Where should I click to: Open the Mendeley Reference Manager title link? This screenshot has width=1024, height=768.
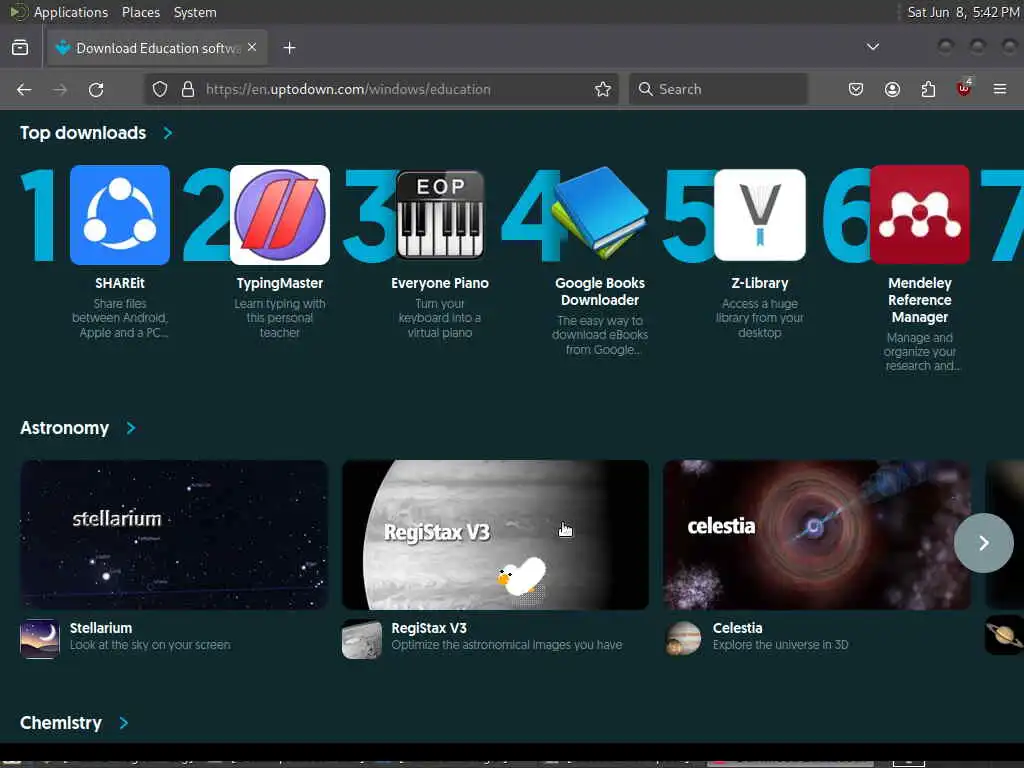tap(920, 300)
